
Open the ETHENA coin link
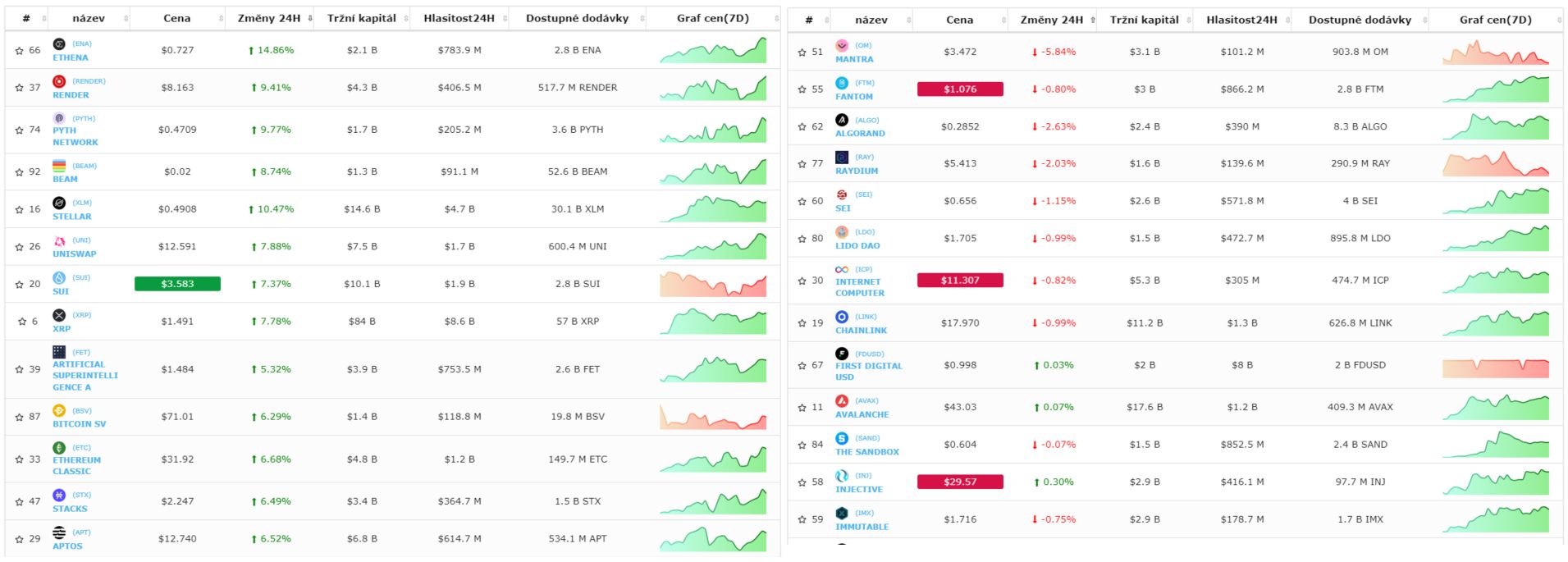pos(71,57)
